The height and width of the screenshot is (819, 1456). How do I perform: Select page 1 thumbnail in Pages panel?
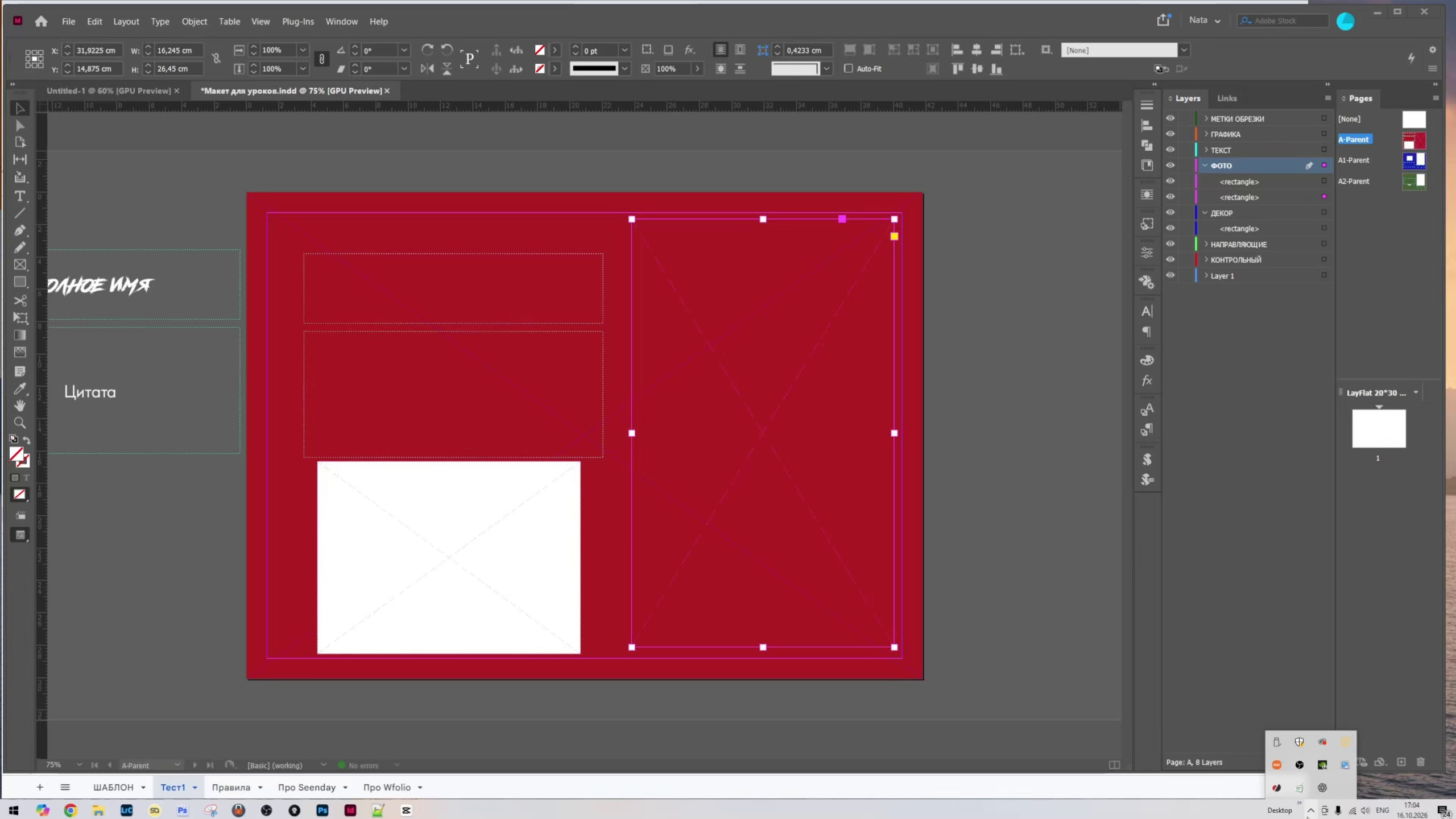point(1379,428)
